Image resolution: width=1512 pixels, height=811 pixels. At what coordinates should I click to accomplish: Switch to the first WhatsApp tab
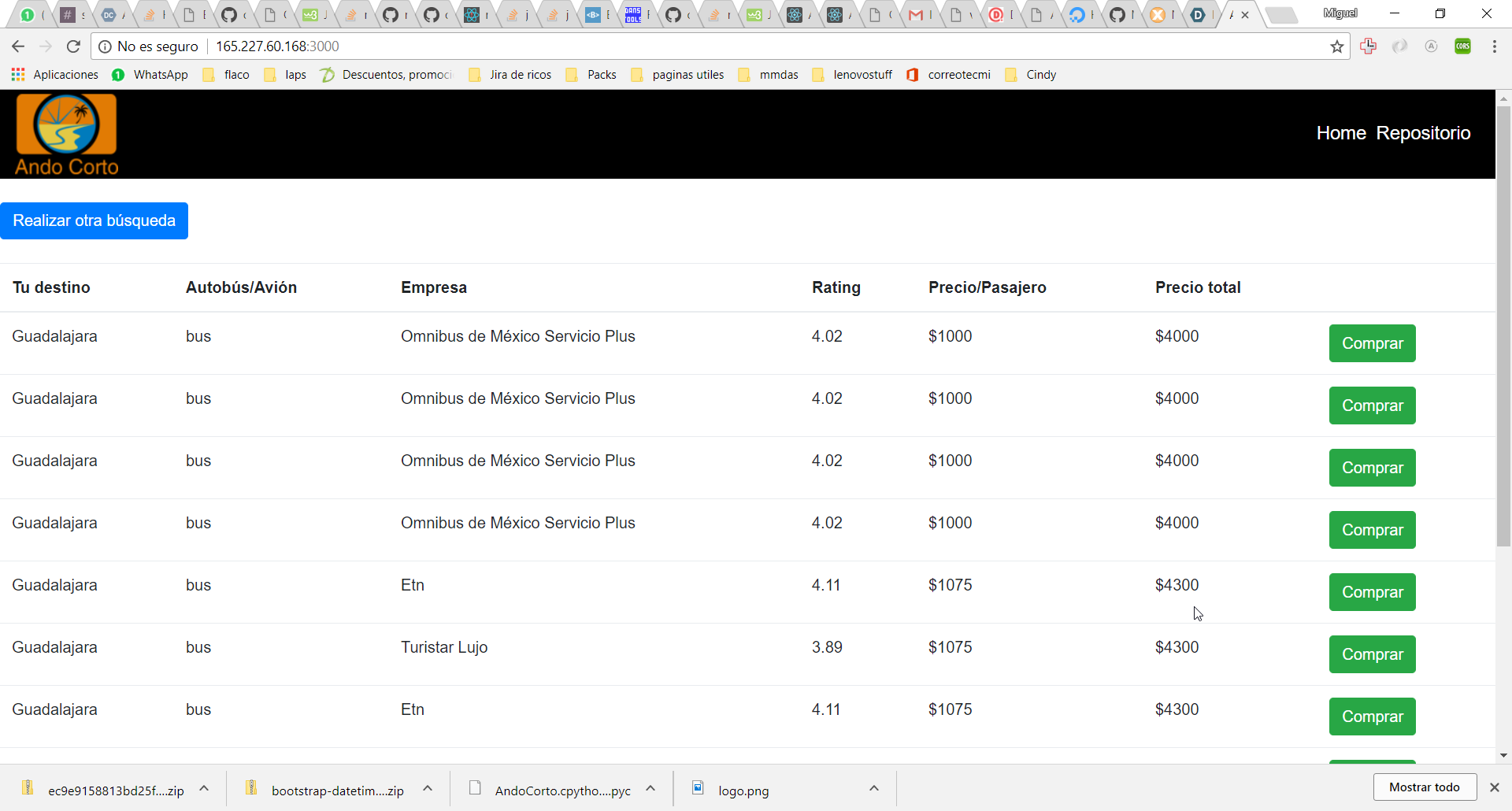coord(31,15)
